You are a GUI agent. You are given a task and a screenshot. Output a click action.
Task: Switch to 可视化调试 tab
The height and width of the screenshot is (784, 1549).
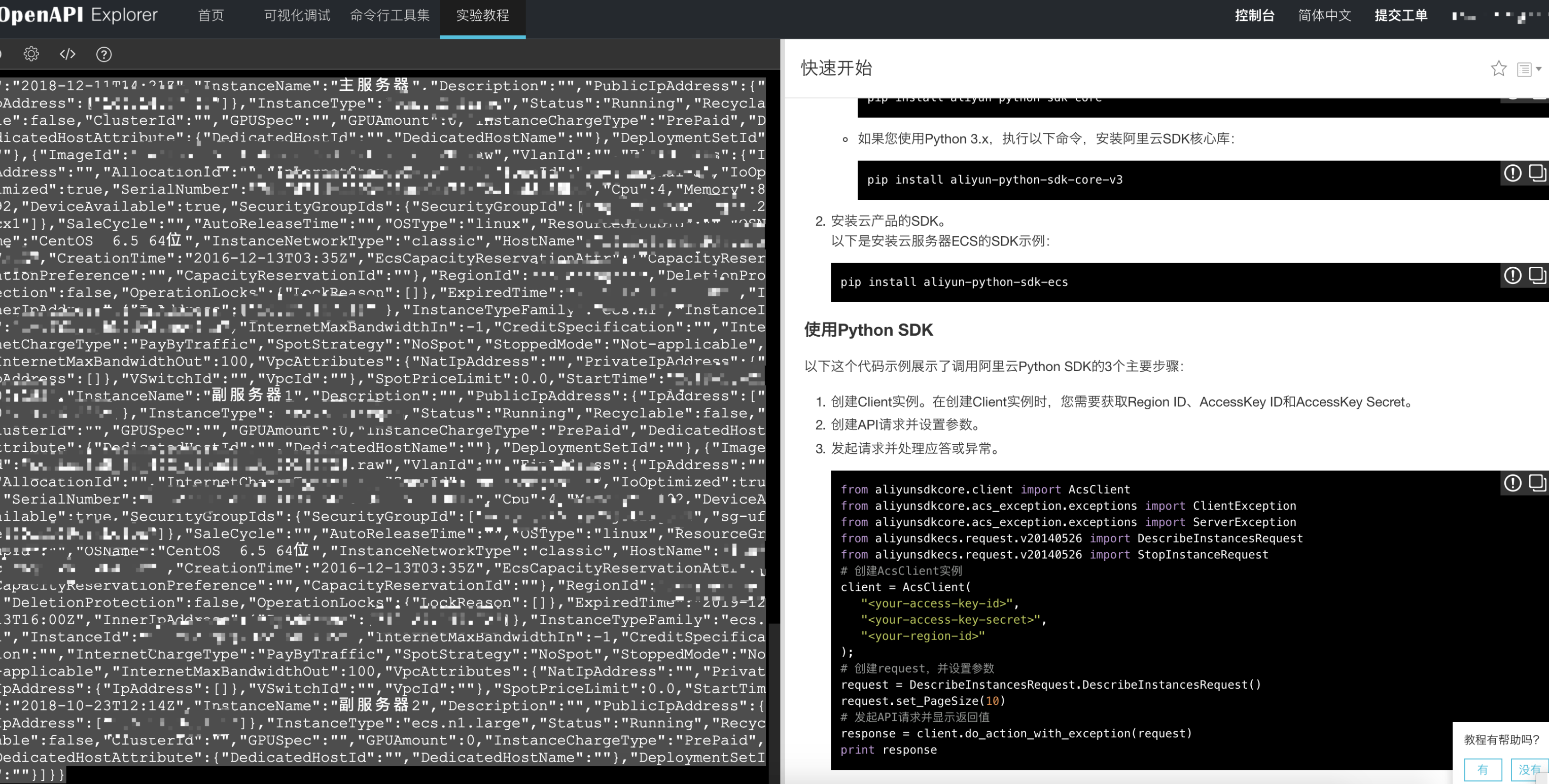297,16
